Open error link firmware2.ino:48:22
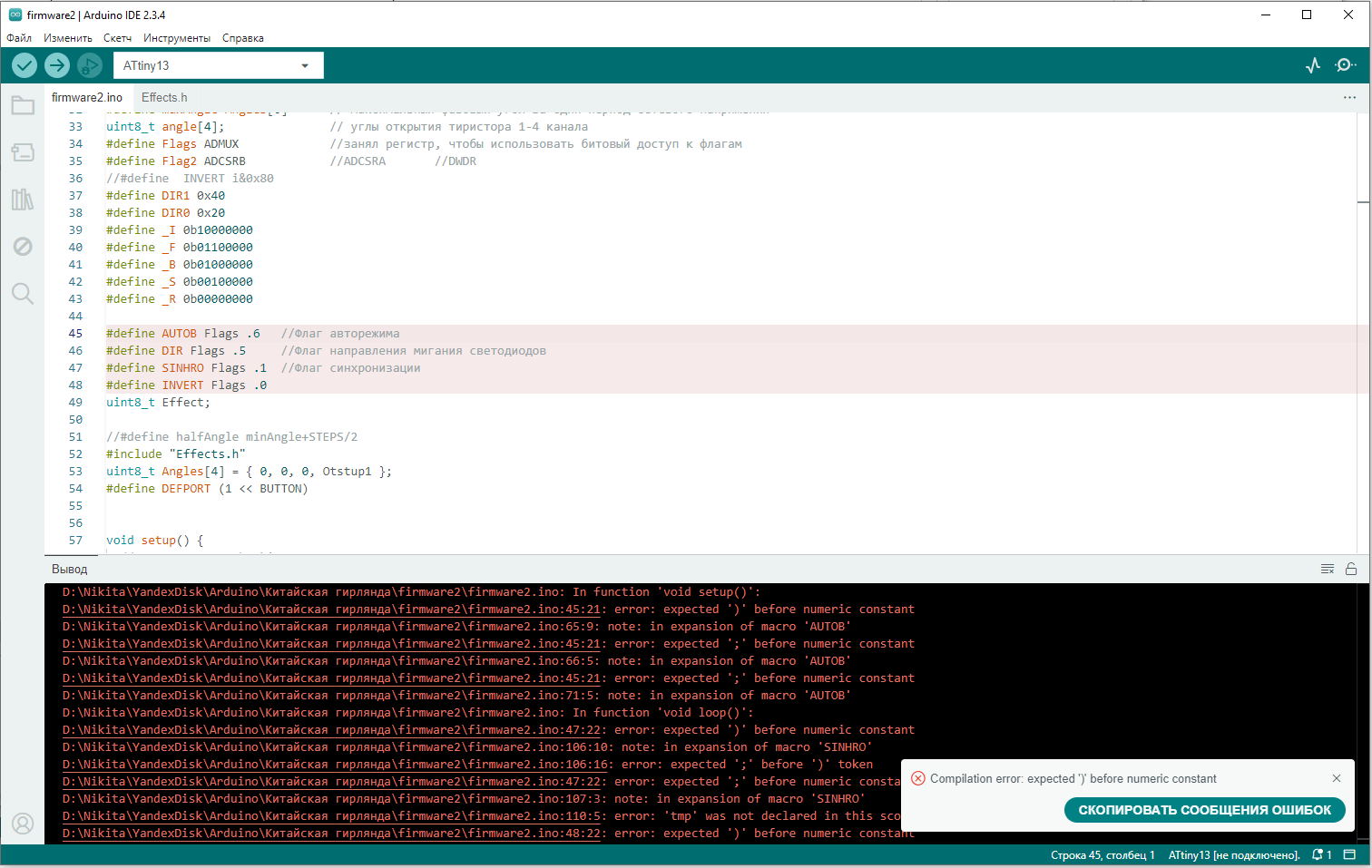 331,834
